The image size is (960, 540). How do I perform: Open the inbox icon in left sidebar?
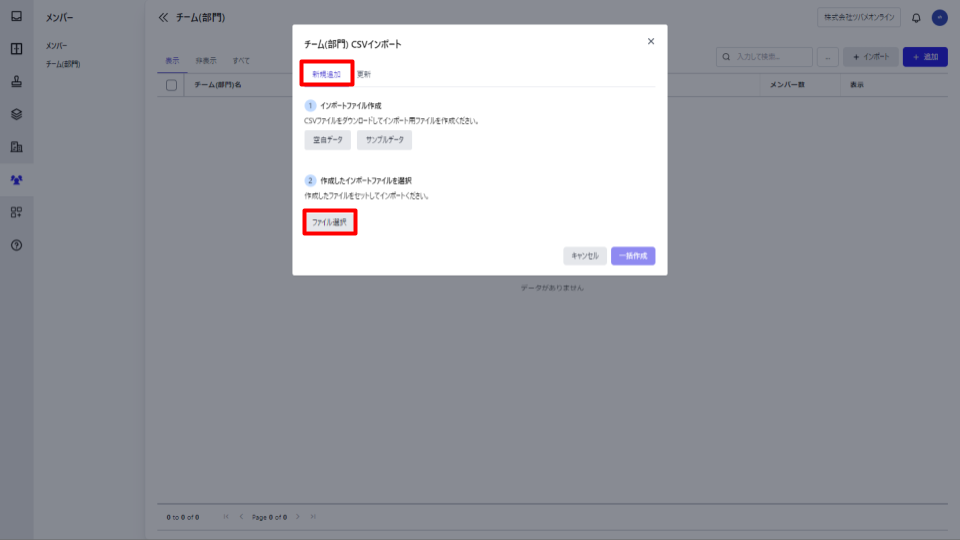pyautogui.click(x=17, y=16)
